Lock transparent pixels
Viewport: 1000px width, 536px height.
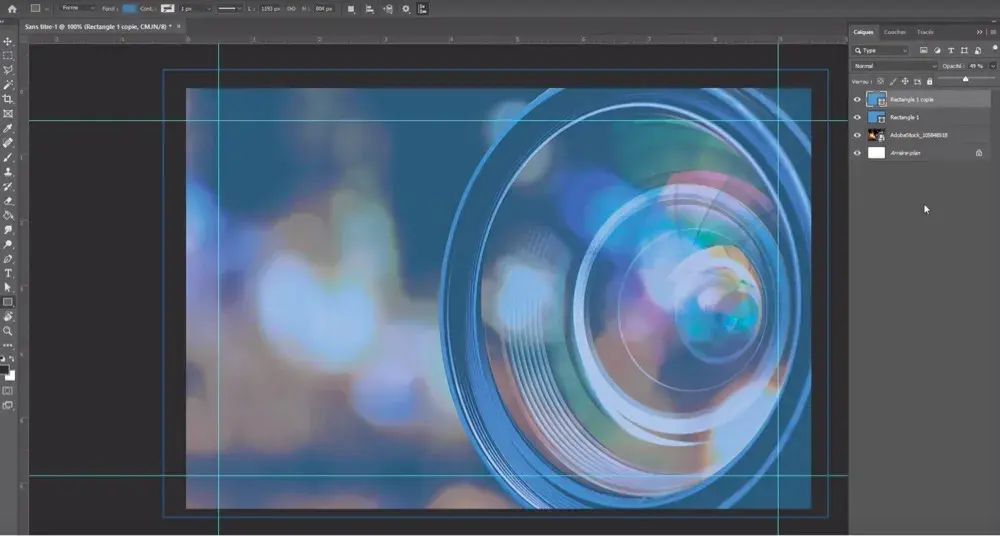[x=881, y=82]
